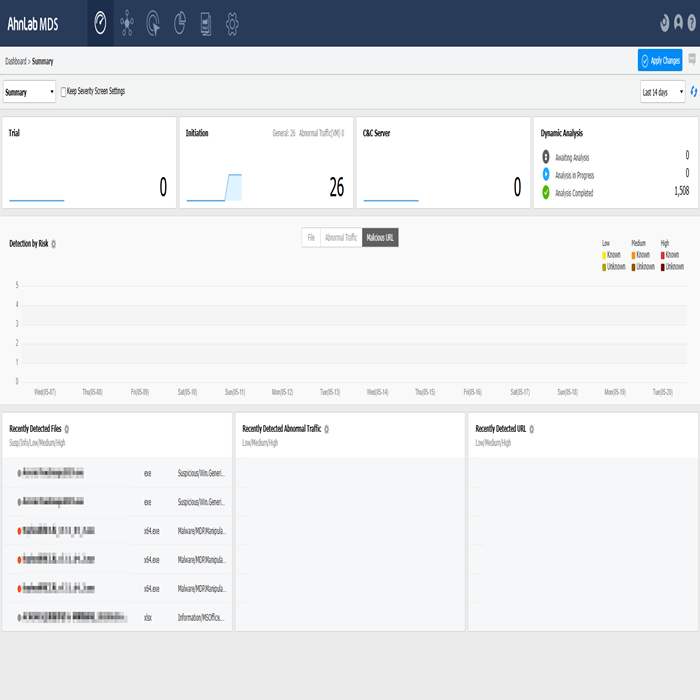Click the refresh icon beside the date range

coord(693,92)
